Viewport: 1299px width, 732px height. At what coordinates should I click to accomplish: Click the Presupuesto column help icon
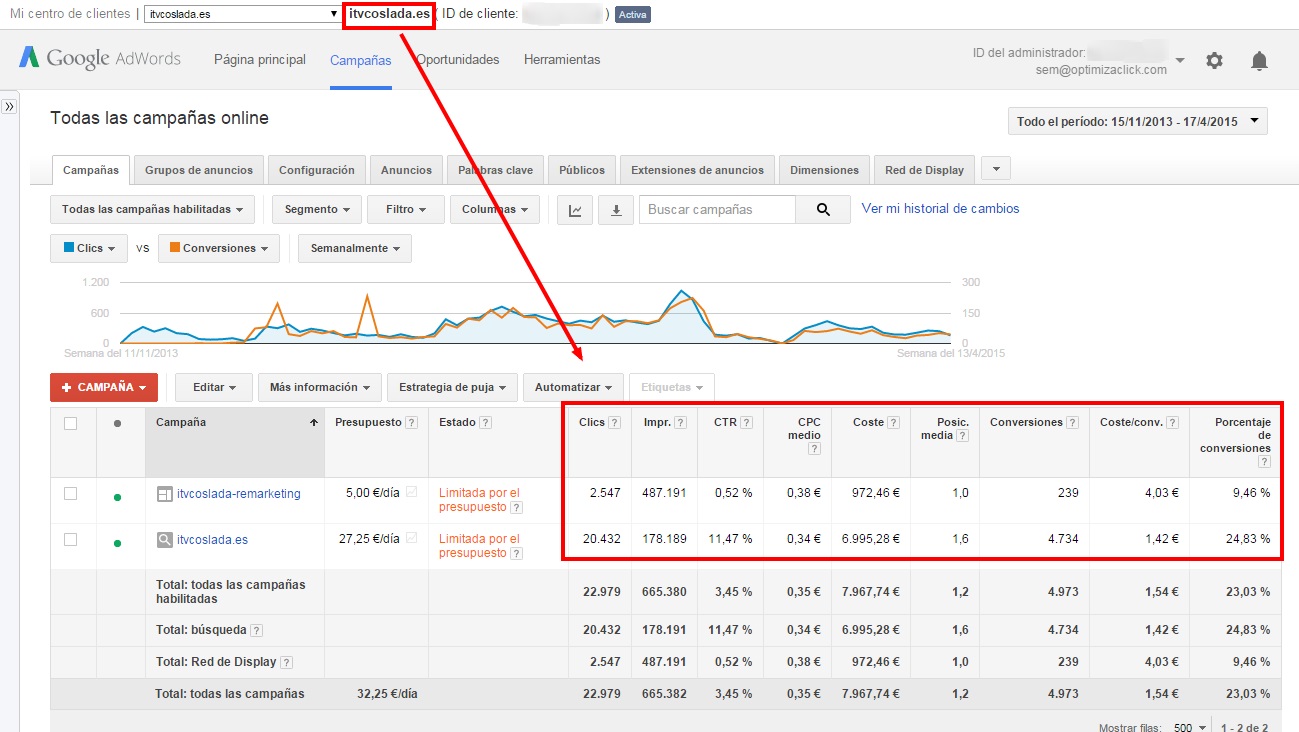pyautogui.click(x=411, y=423)
